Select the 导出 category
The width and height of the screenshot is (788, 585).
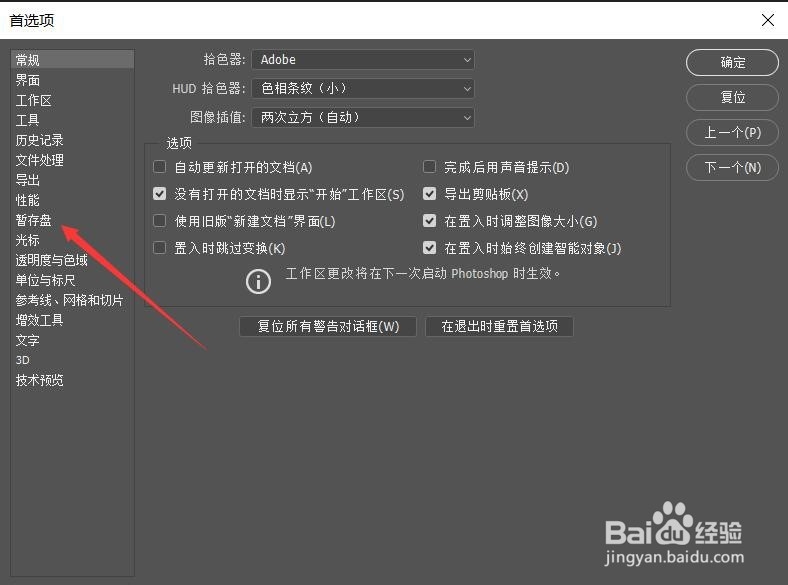tap(28, 180)
